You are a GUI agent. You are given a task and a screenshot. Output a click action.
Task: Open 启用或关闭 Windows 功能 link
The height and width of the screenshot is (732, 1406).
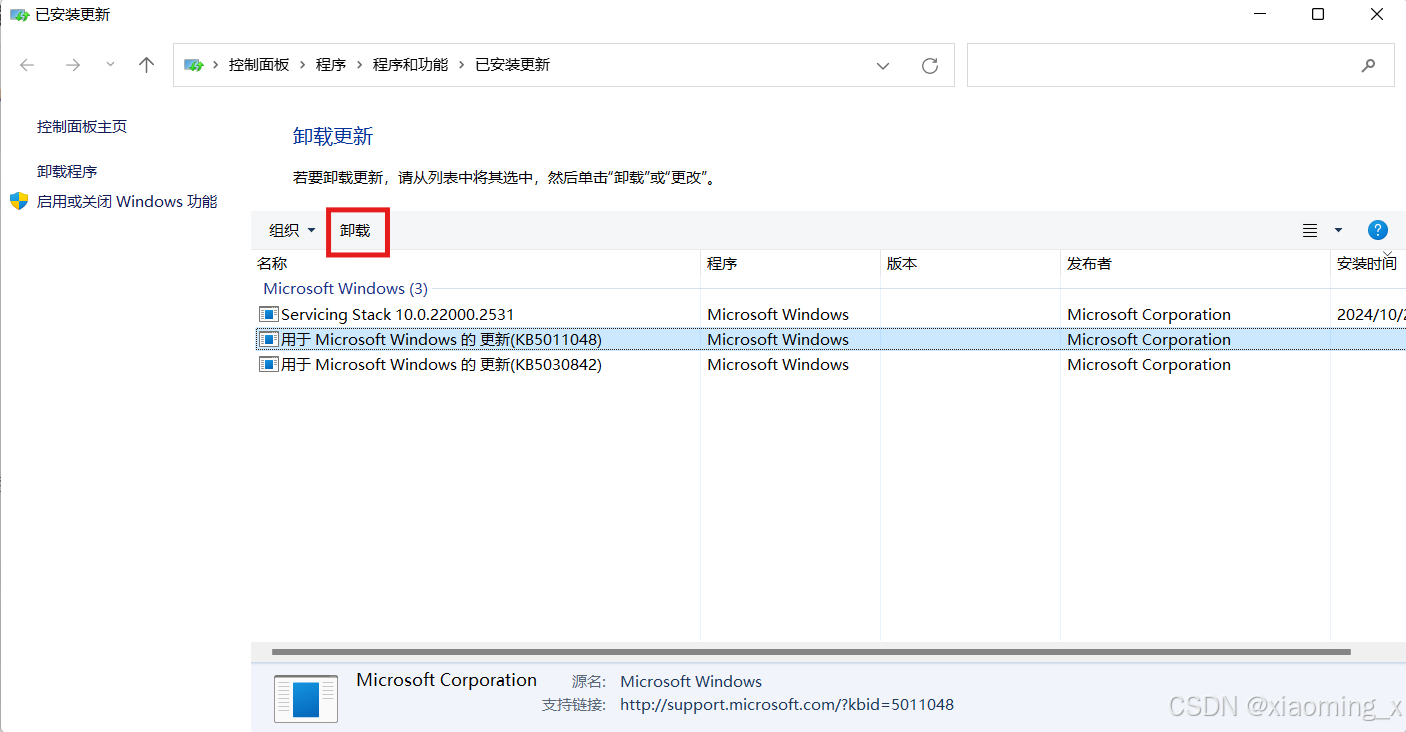[127, 202]
